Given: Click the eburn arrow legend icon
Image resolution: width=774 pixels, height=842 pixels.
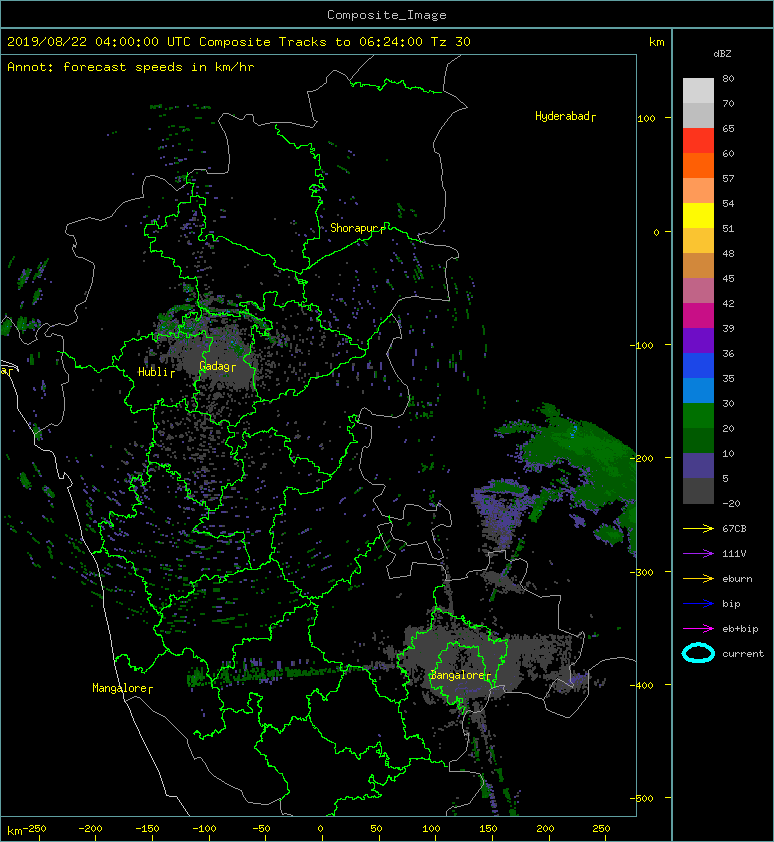Looking at the screenshot, I should click(698, 579).
